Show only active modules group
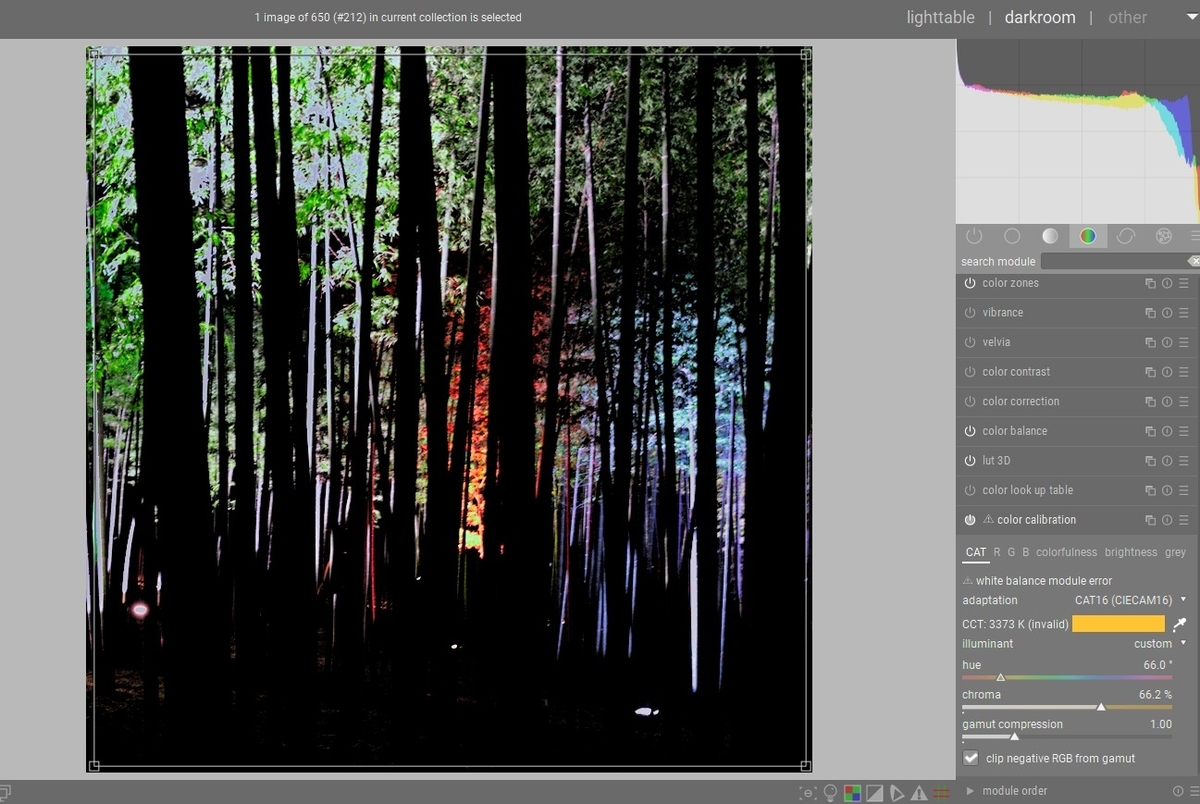 coord(974,236)
